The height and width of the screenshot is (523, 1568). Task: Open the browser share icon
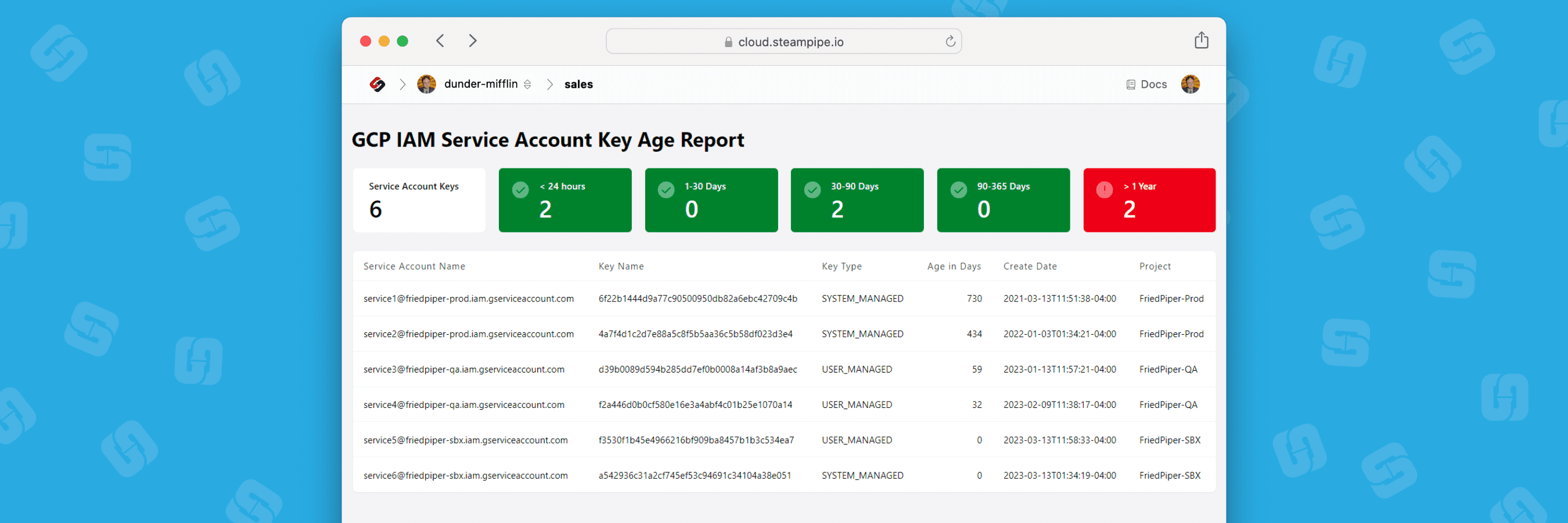(x=1201, y=40)
